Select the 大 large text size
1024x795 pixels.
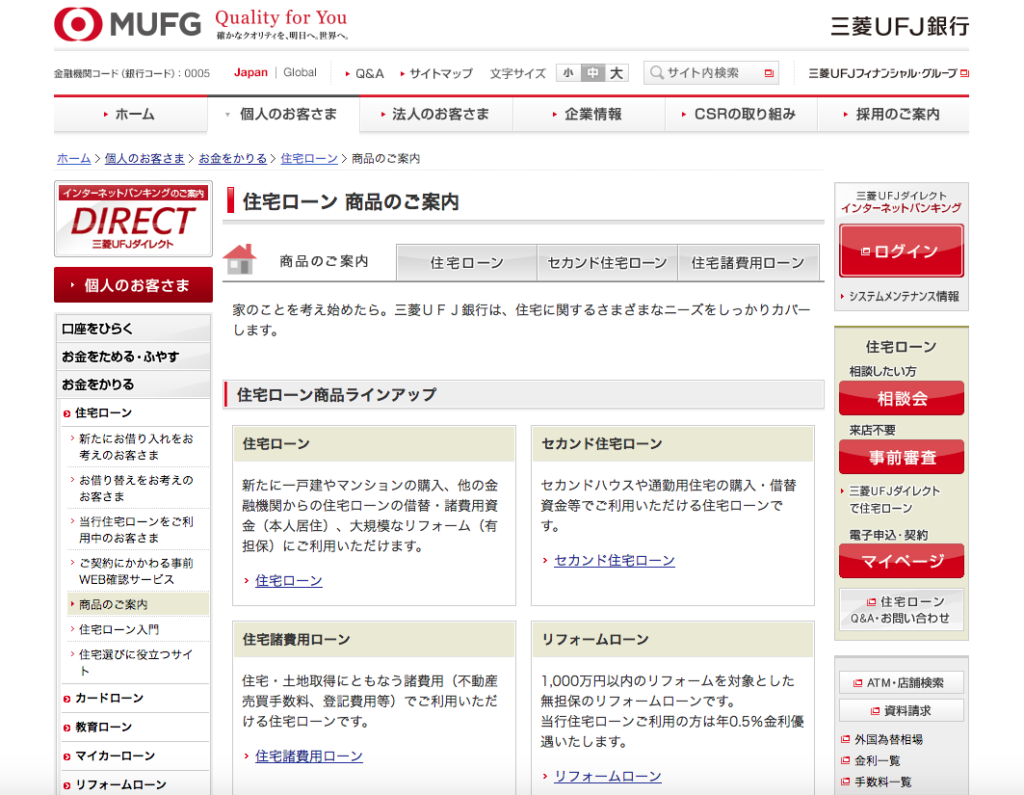click(x=617, y=72)
